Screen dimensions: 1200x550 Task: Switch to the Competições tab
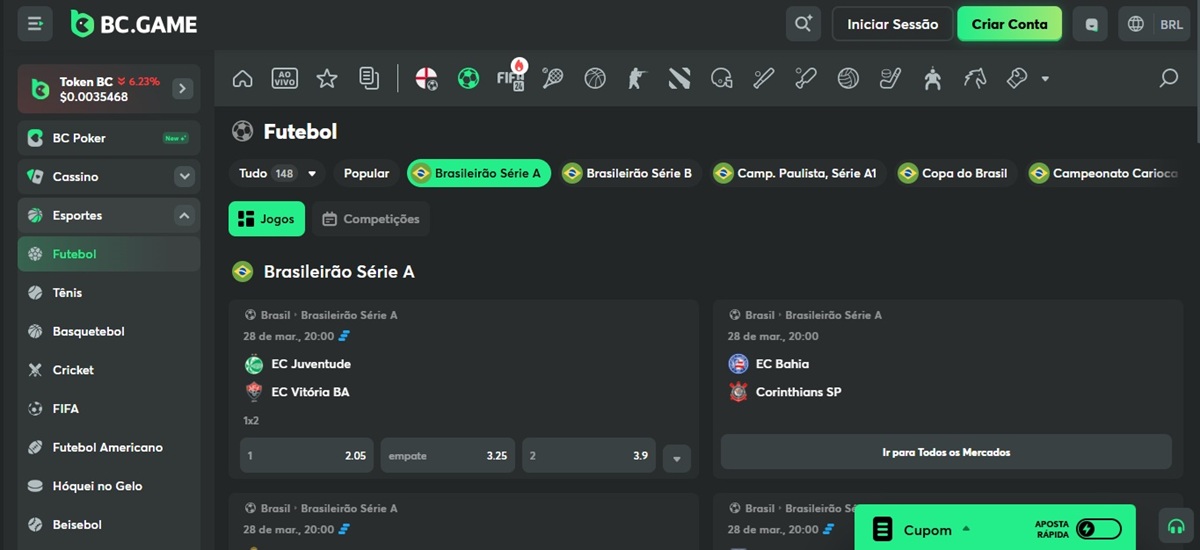coord(371,219)
